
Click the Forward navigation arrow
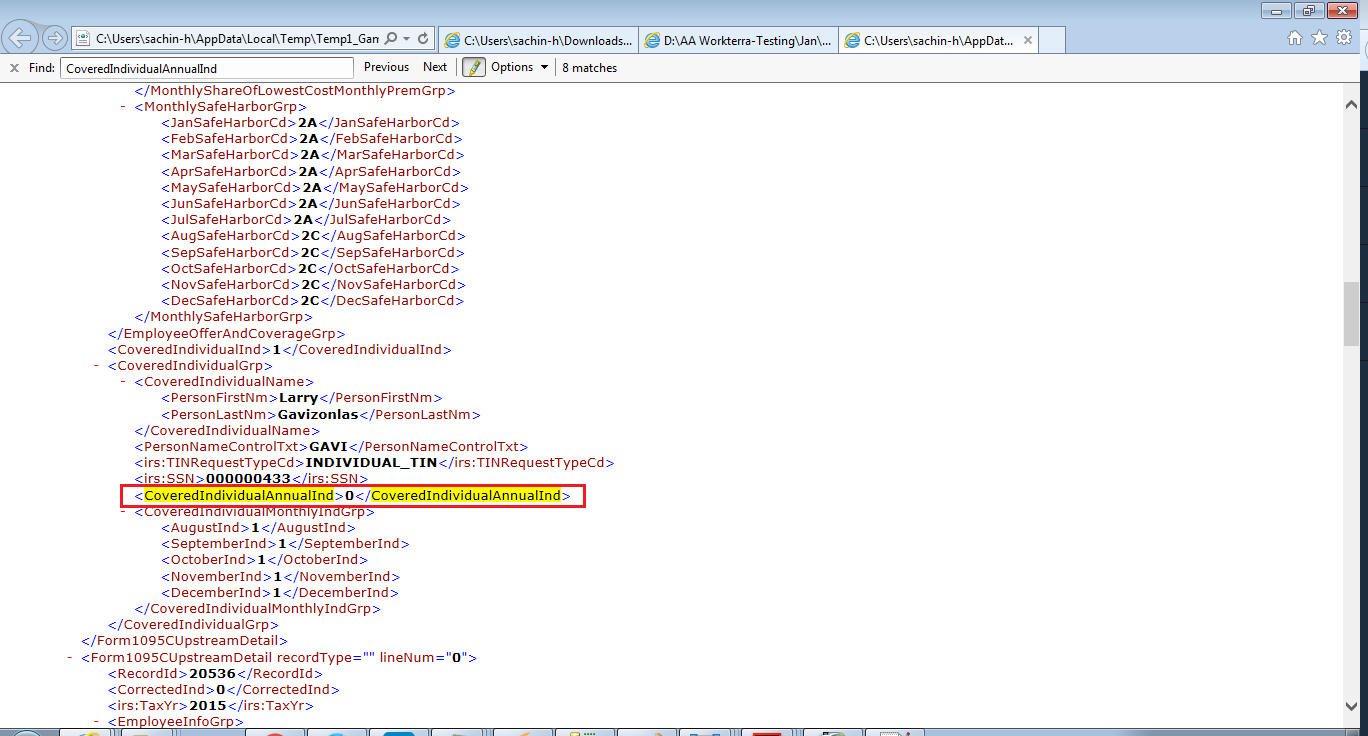click(x=54, y=39)
